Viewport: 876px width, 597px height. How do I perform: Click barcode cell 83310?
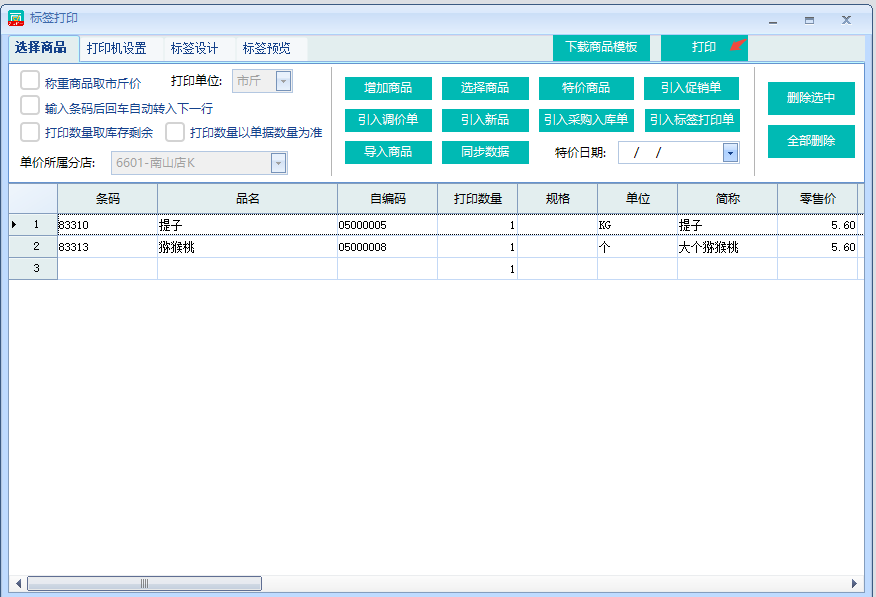coord(107,225)
